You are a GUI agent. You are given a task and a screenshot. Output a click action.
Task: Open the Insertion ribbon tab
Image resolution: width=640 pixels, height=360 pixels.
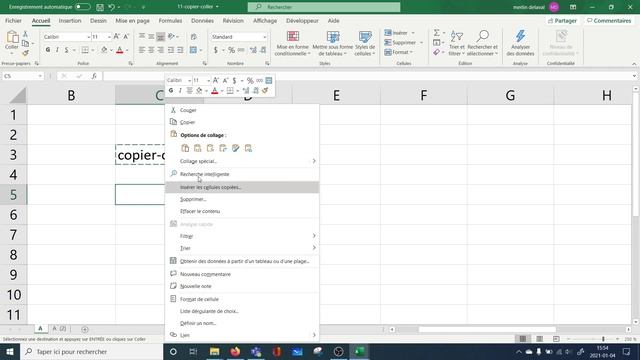(70, 20)
